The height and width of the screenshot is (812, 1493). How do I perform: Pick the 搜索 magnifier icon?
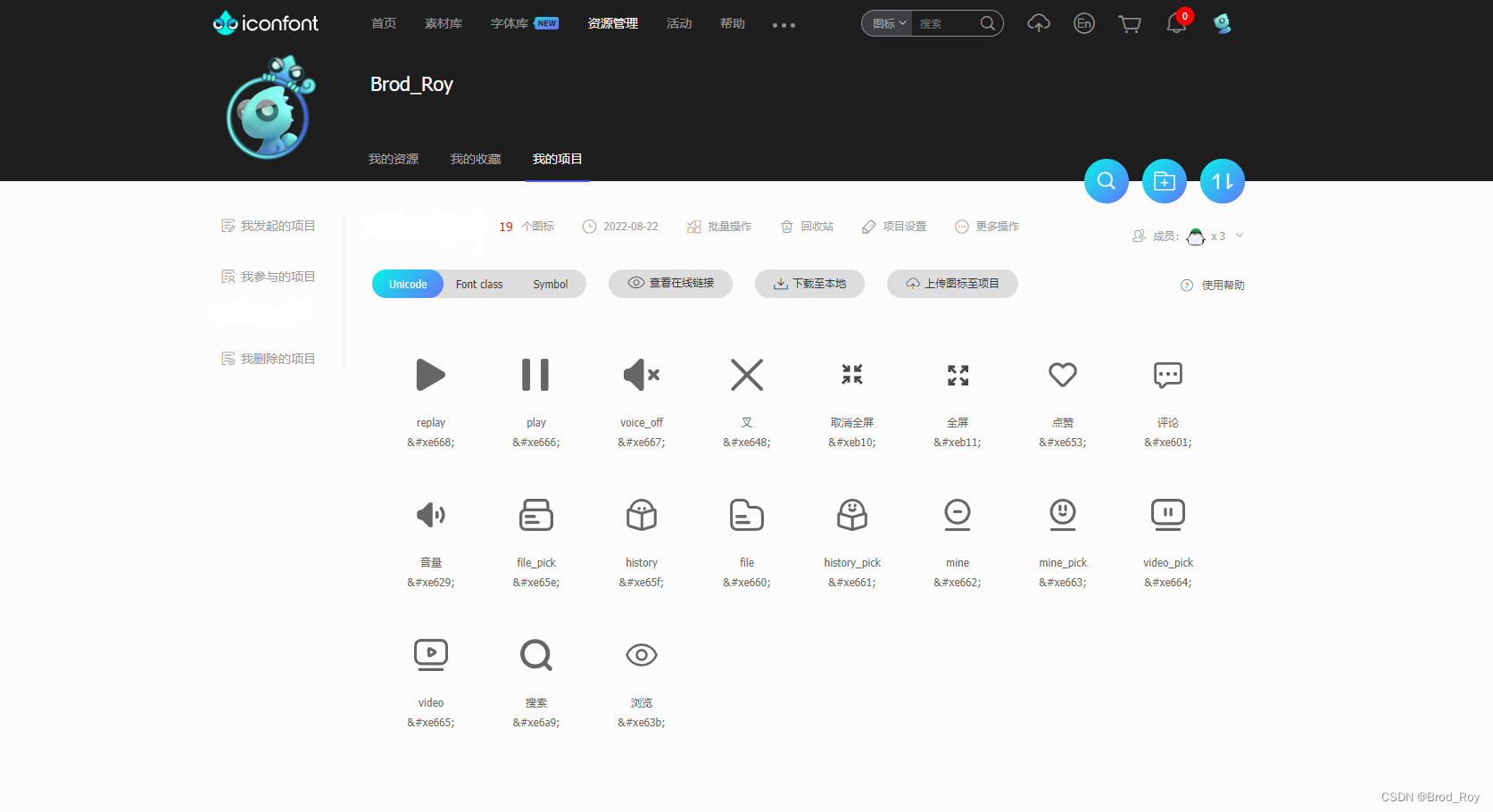(536, 655)
